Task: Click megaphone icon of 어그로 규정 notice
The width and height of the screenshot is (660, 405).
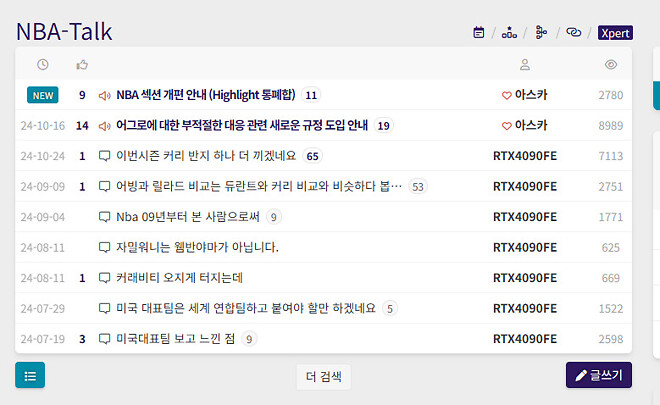Action: point(104,126)
